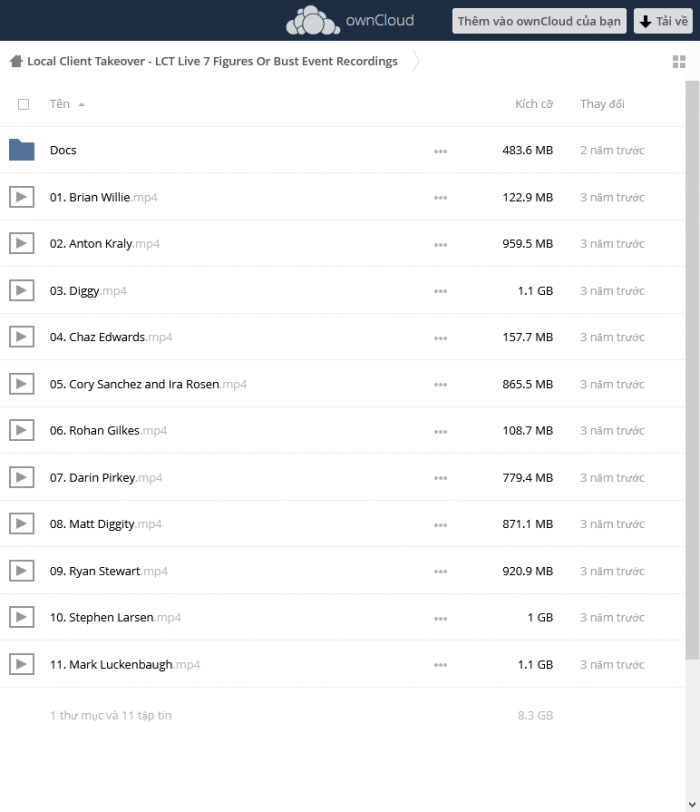Click the ownCloud logo
This screenshot has height=812, width=700.
pyautogui.click(x=350, y=20)
